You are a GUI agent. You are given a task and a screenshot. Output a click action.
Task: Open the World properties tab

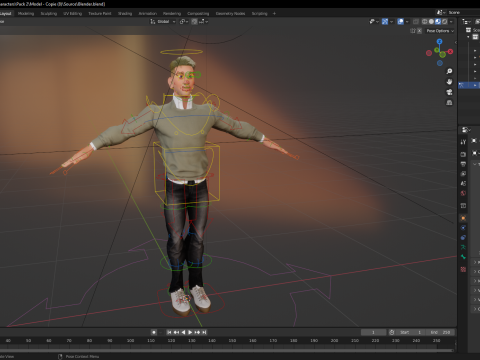463,193
